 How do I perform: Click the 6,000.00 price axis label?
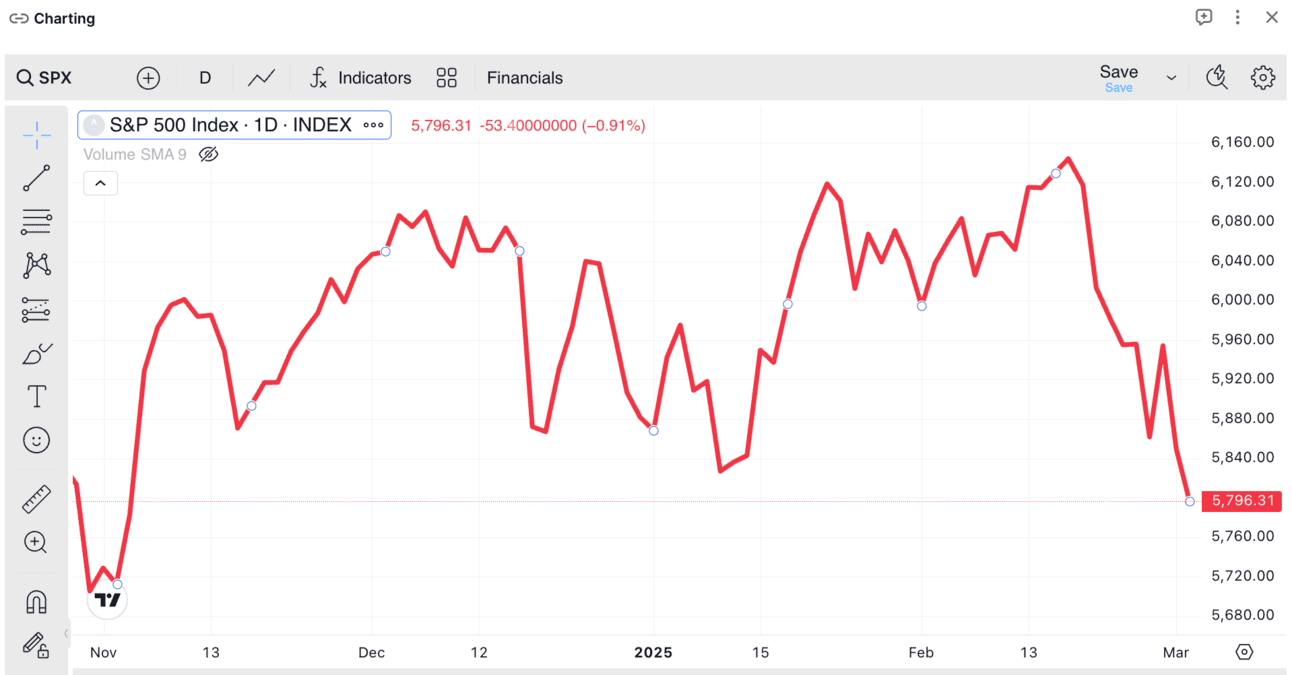point(1242,300)
